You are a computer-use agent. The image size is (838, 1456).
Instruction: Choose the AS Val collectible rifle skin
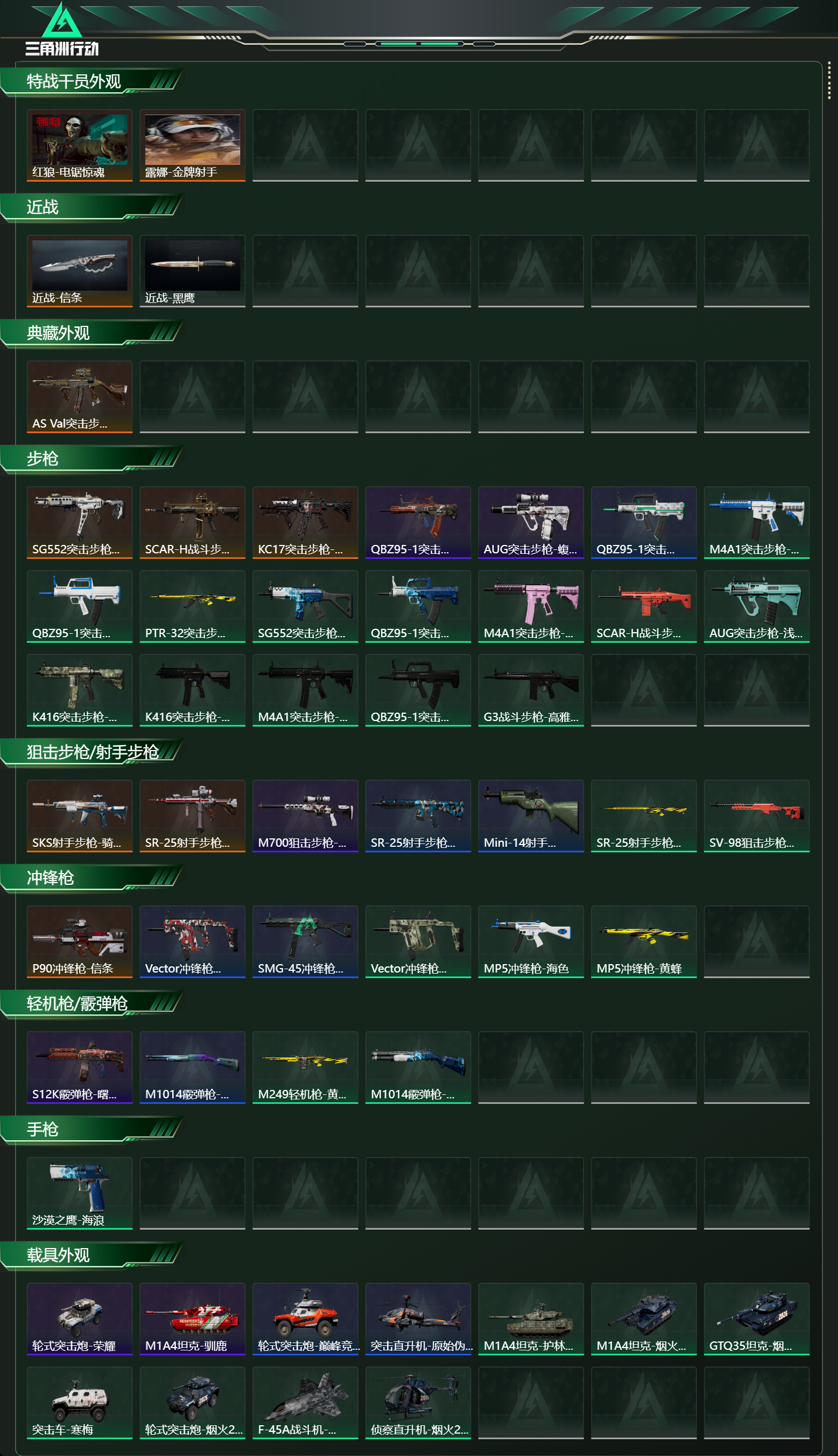(x=79, y=397)
